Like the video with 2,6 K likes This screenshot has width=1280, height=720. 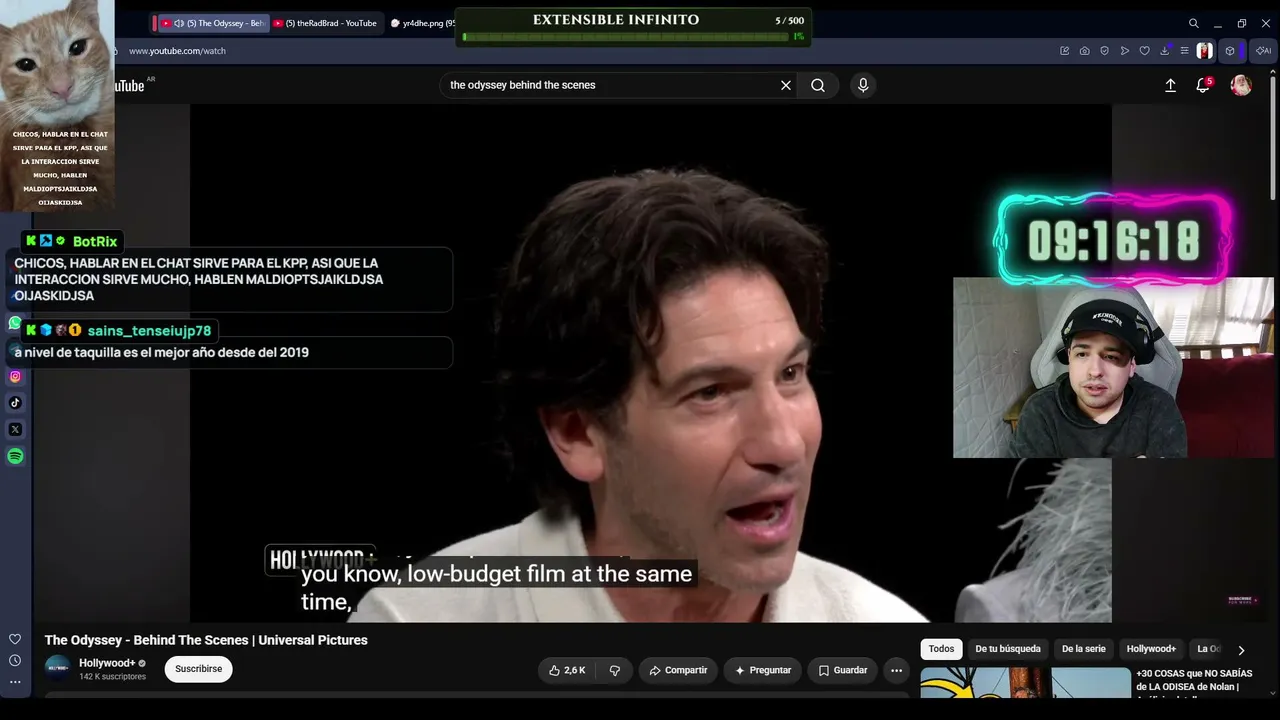click(567, 670)
